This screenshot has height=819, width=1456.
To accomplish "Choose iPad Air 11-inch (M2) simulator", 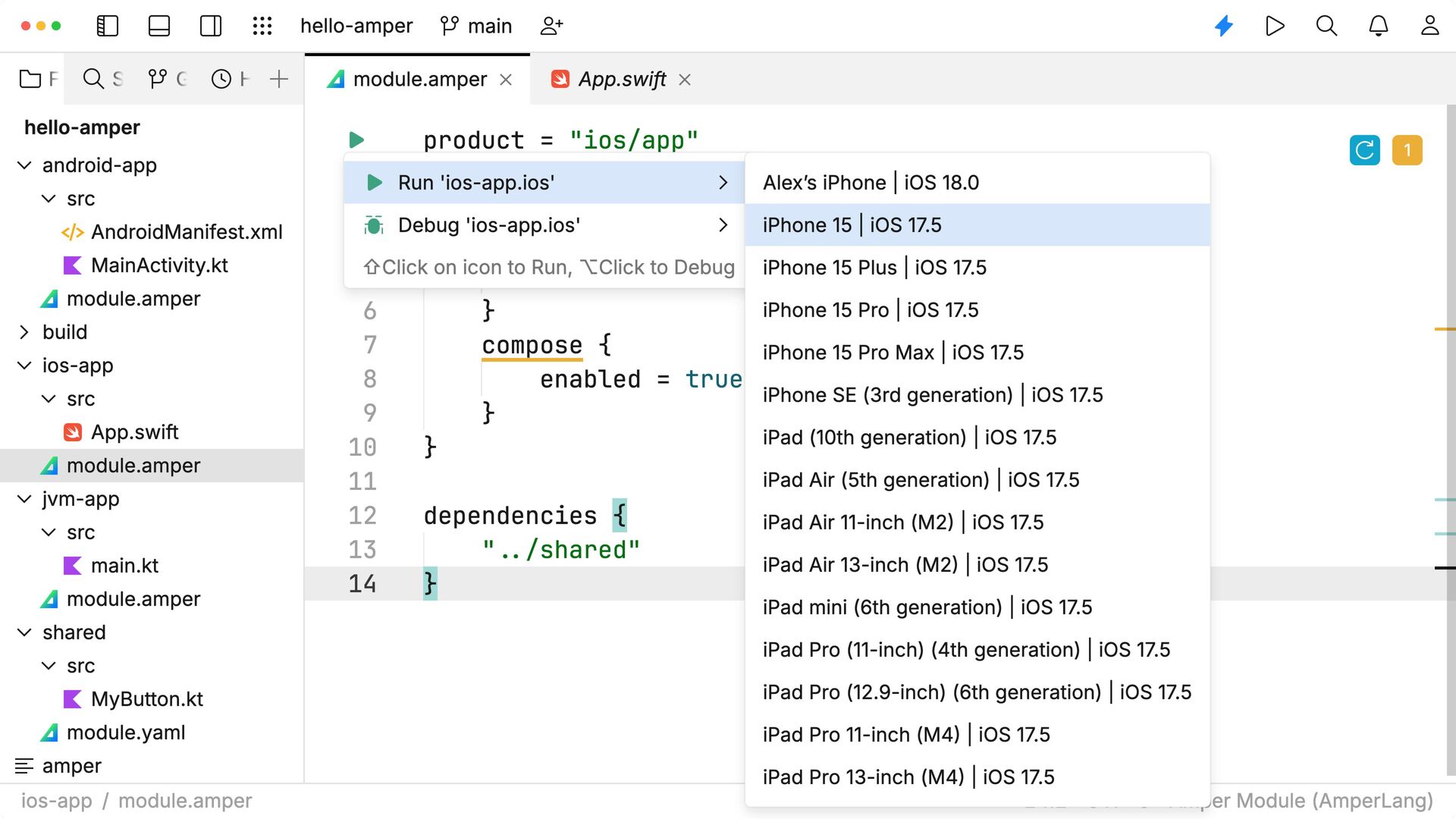I will (x=977, y=522).
